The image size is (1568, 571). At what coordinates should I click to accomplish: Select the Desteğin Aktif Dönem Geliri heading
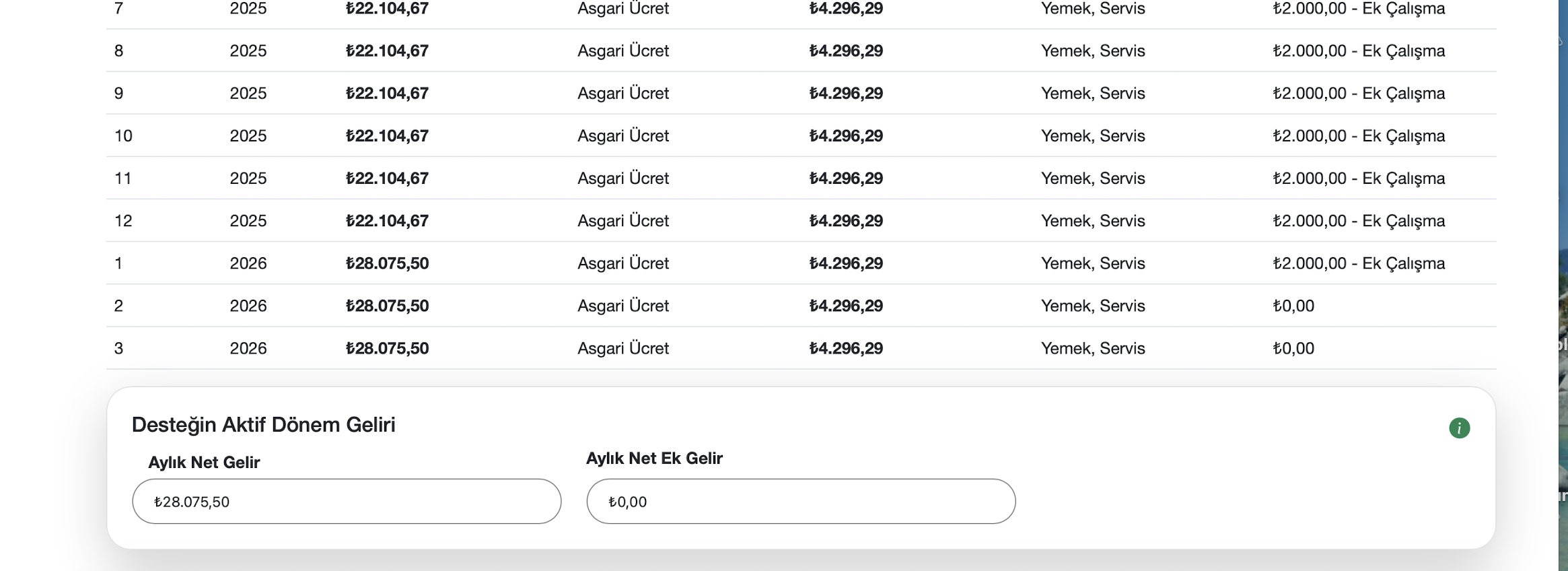coord(263,424)
